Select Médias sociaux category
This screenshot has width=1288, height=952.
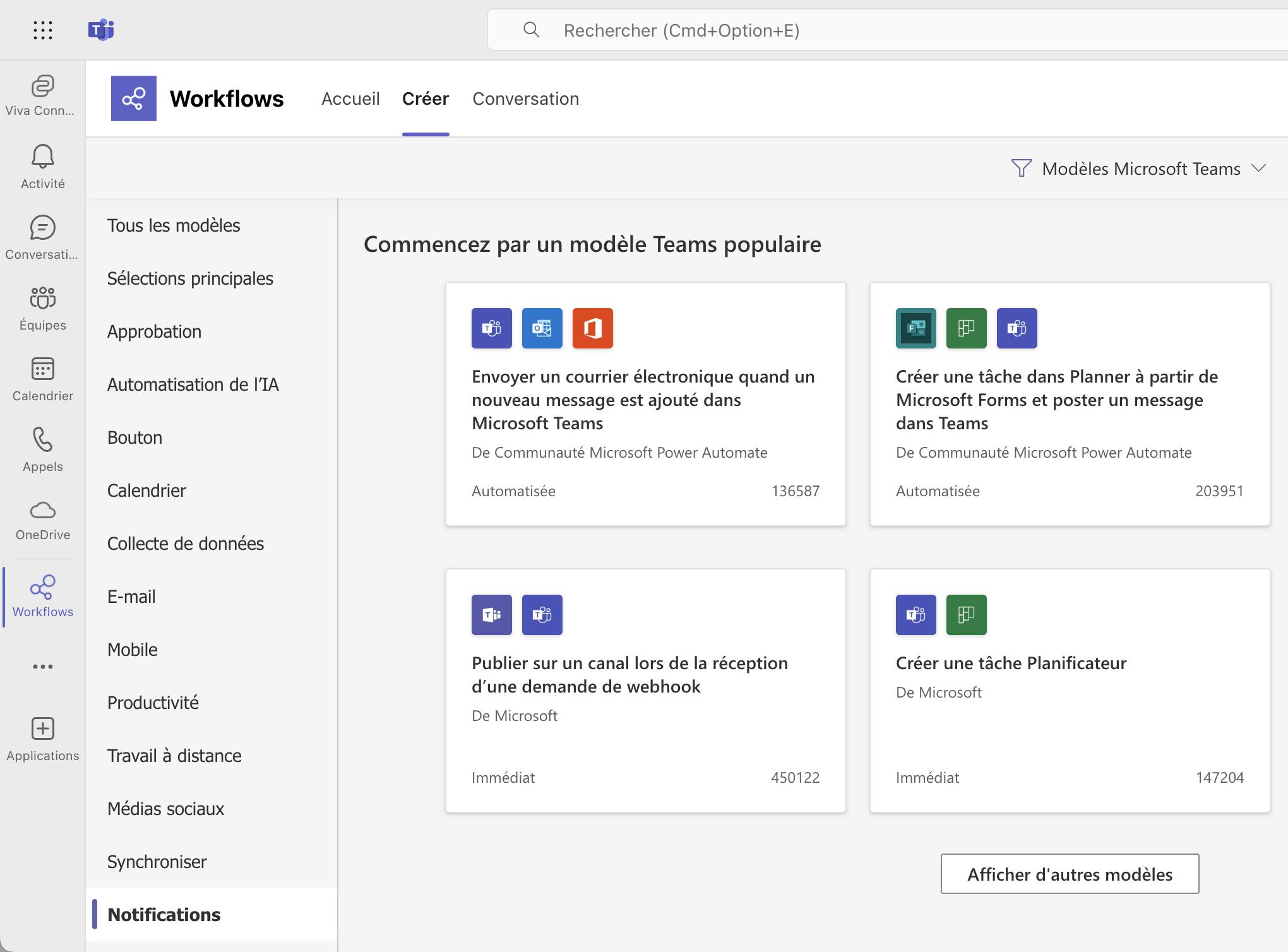click(212, 809)
